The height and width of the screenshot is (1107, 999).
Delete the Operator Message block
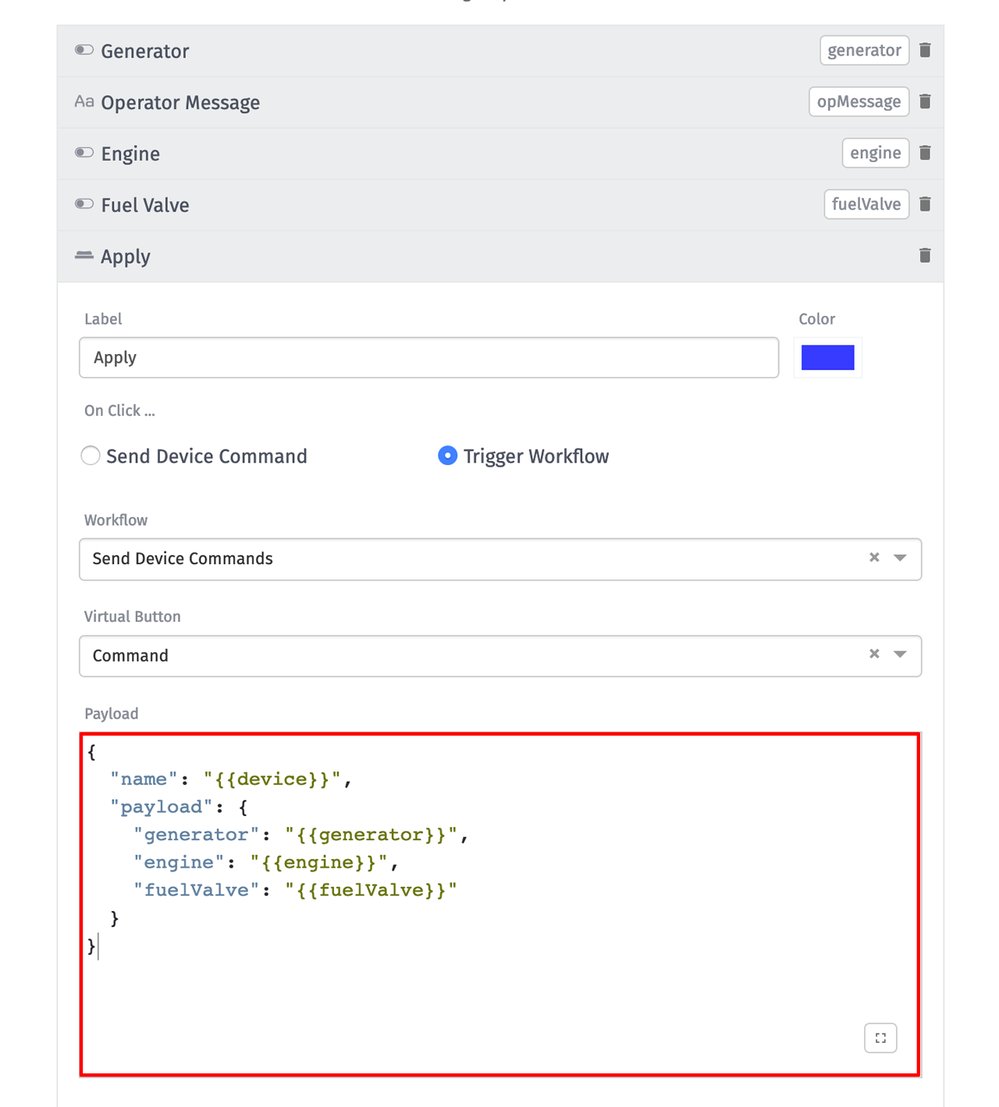[x=924, y=101]
